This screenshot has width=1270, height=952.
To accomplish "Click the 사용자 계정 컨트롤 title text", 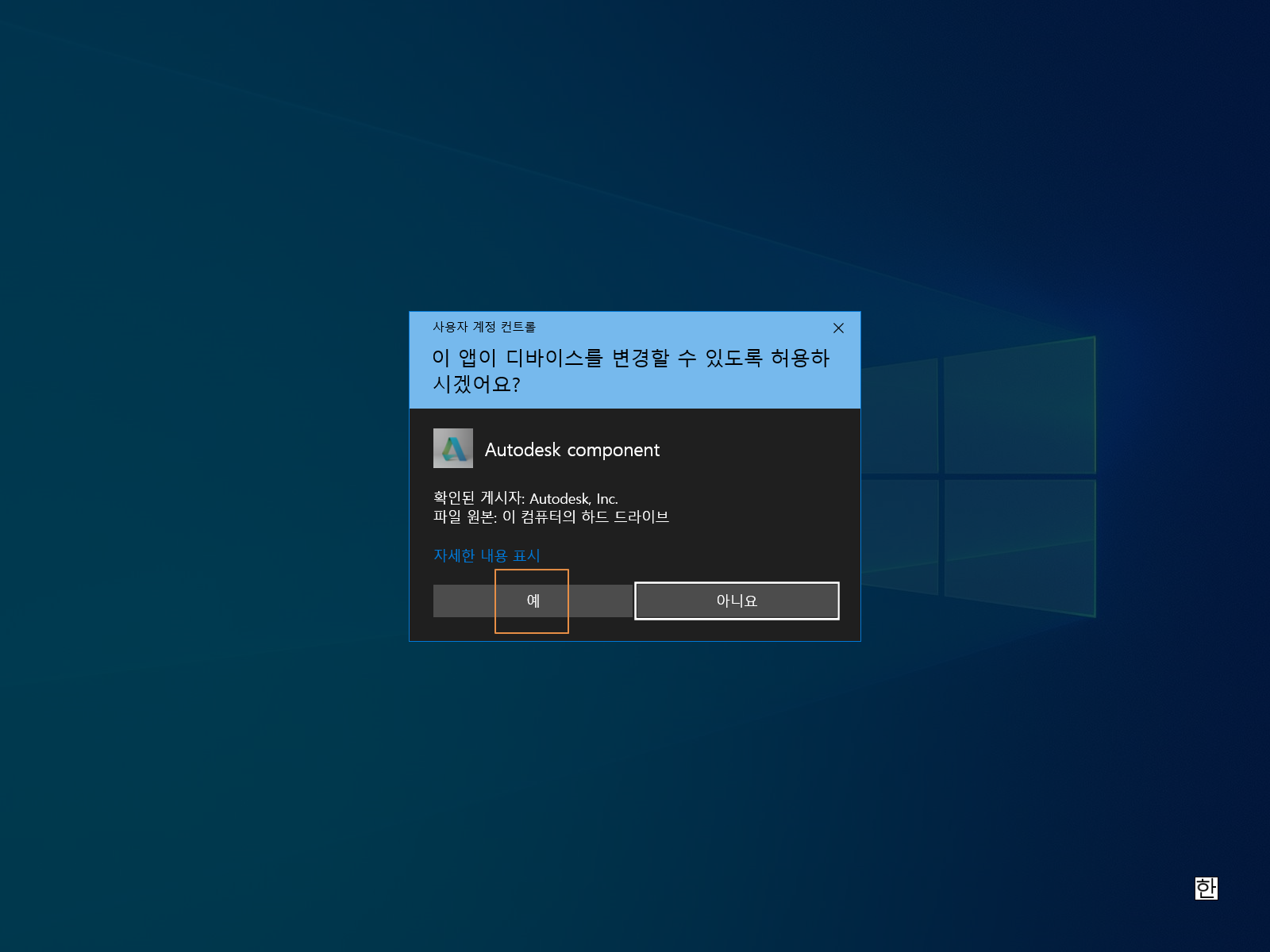I will 484,327.
